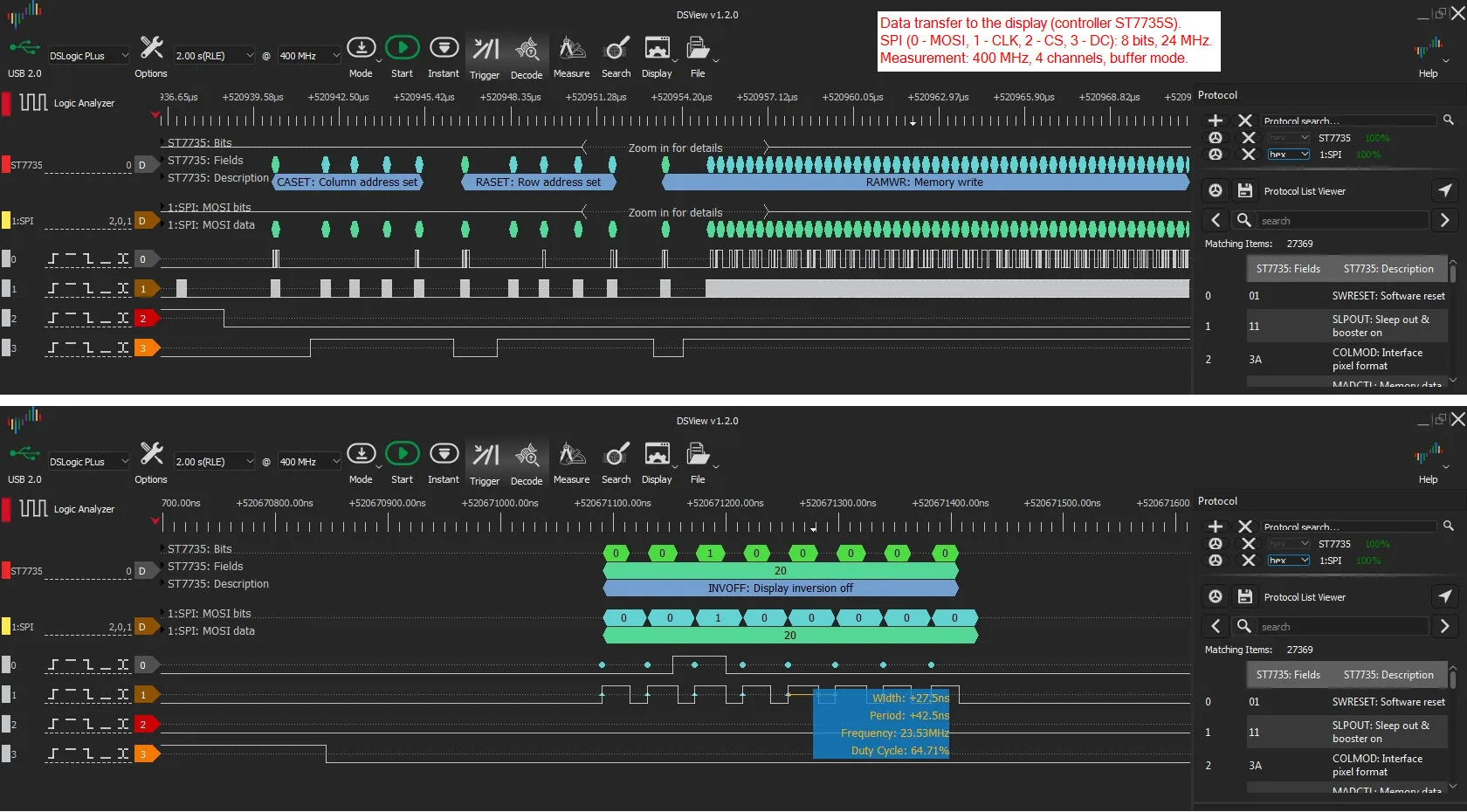Delete the ST7735 decoder in the upper window
The width and height of the screenshot is (1467, 812).
(x=1249, y=138)
